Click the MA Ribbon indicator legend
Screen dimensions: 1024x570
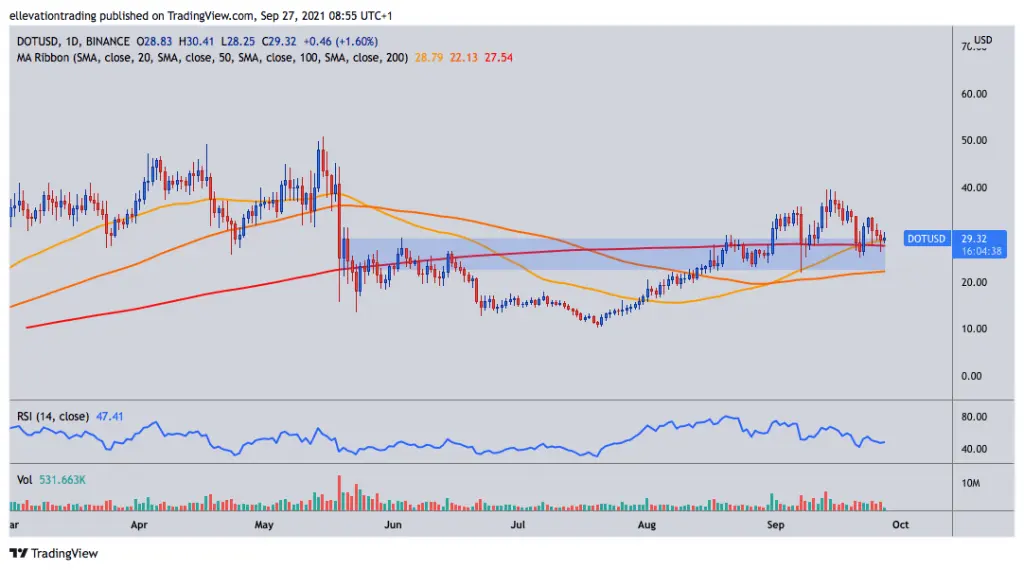(212, 57)
